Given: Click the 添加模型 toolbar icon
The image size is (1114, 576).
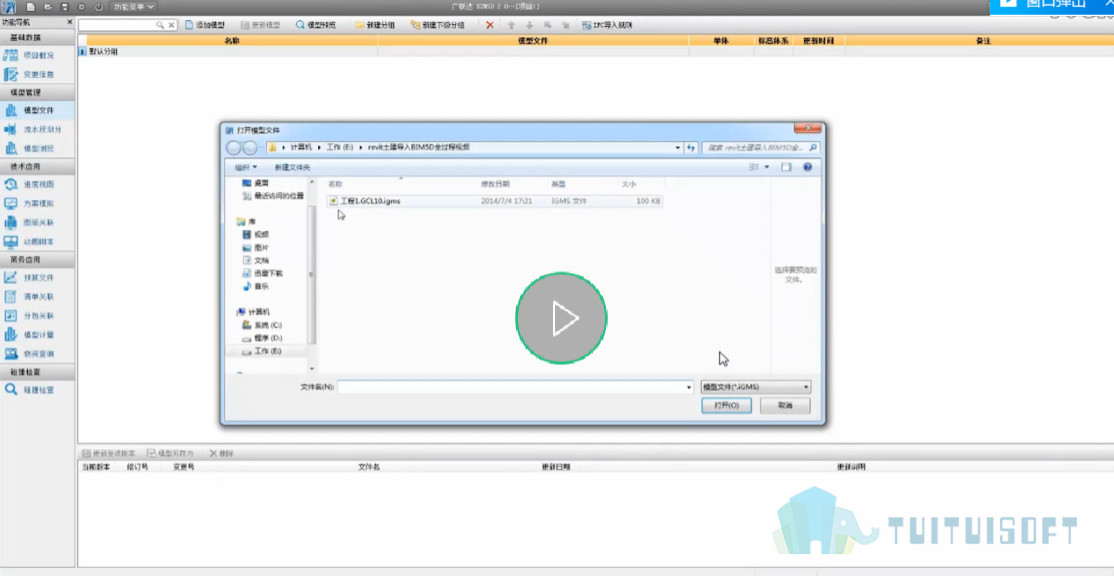Looking at the screenshot, I should pos(205,25).
